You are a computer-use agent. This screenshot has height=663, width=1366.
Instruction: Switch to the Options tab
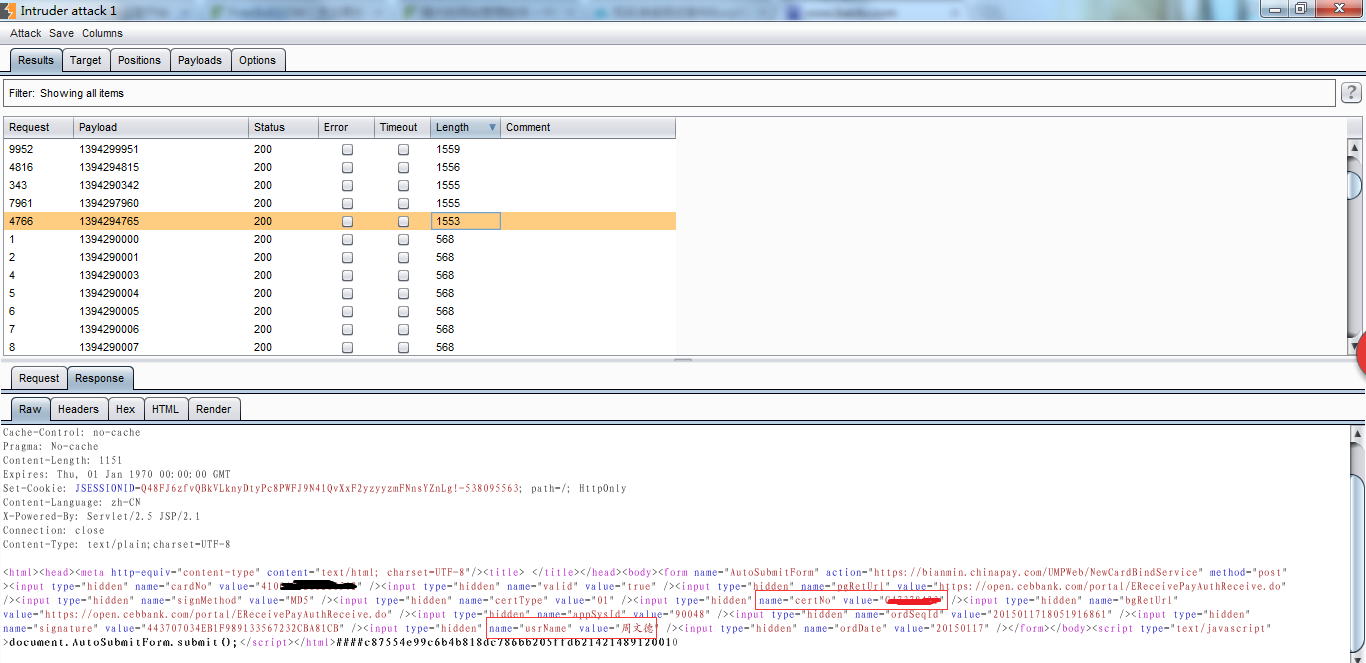(257, 60)
